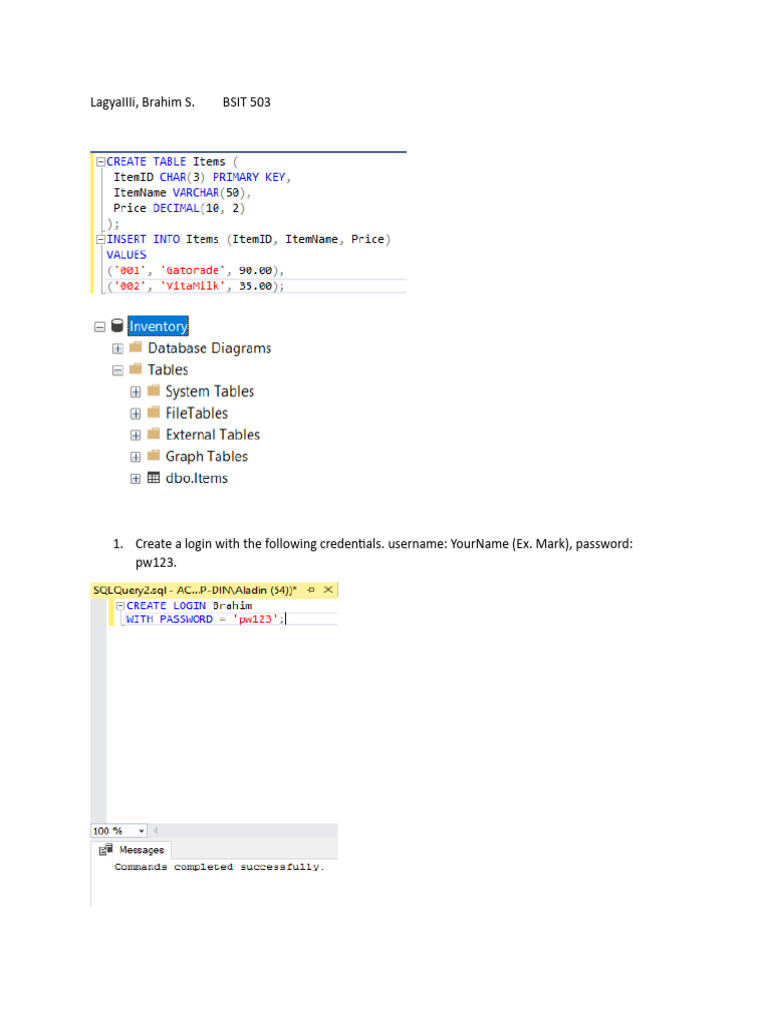This screenshot has height=1024, width=768.
Task: Click the Graph Tables folder icon
Action: click(153, 455)
